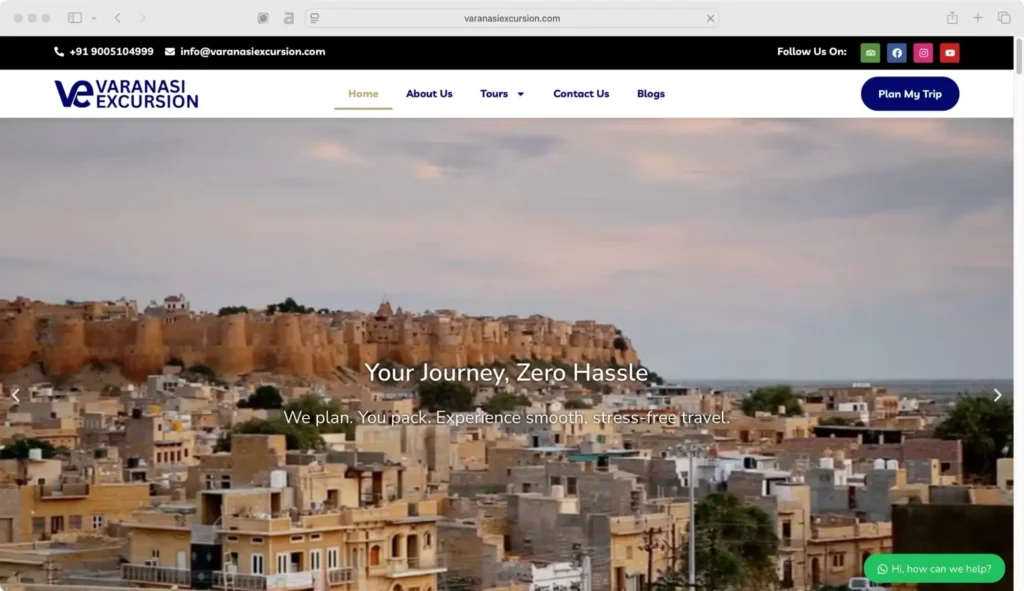The image size is (1024, 591).
Task: Expand the Tours dropdown menu
Action: pyautogui.click(x=501, y=93)
